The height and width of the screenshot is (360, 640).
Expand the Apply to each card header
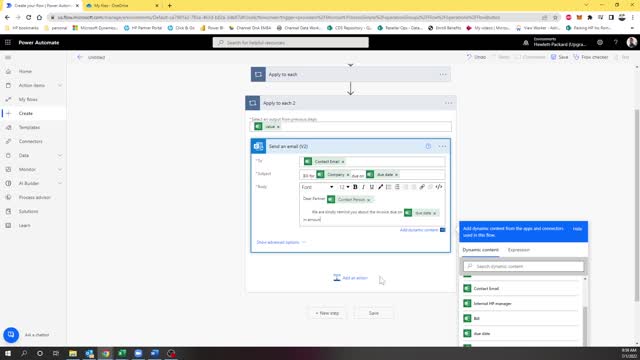tap(351, 75)
